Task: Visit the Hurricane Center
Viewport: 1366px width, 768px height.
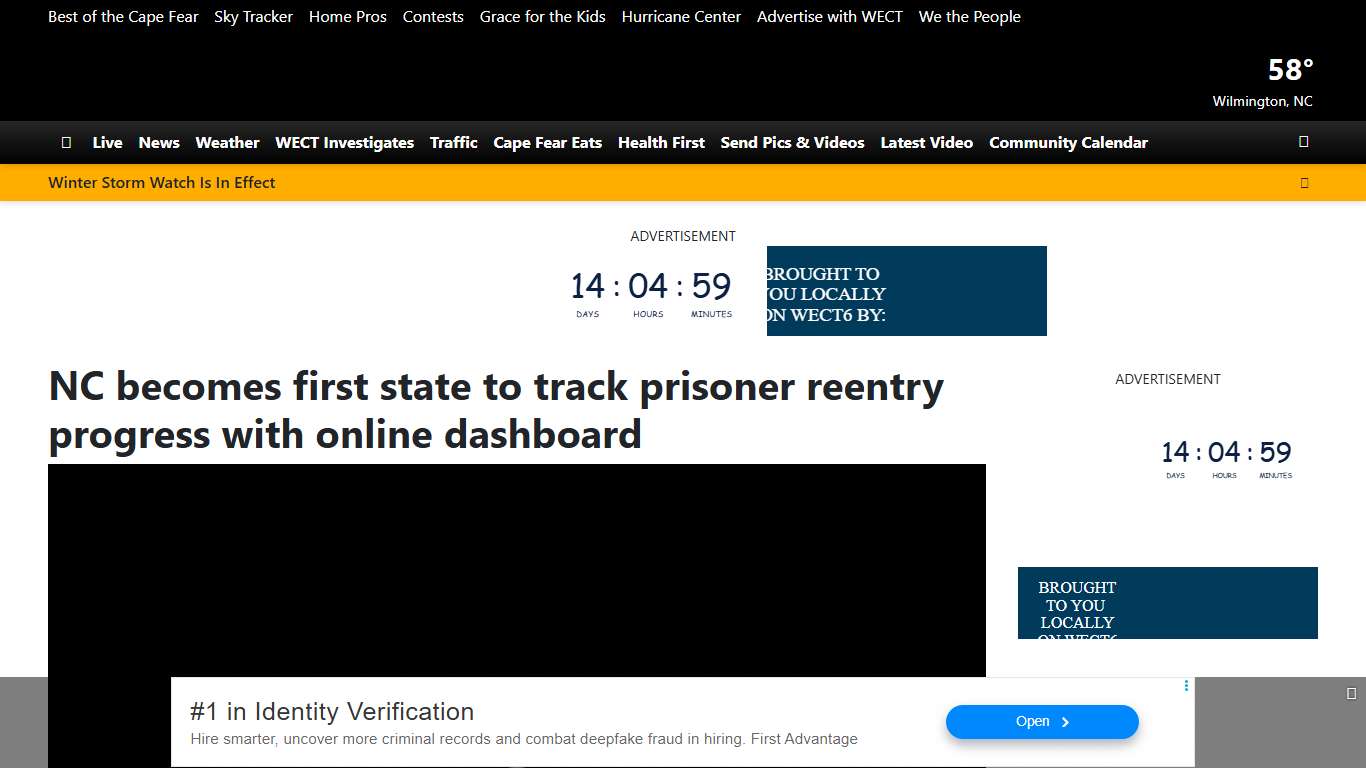Action: pyautogui.click(x=681, y=16)
